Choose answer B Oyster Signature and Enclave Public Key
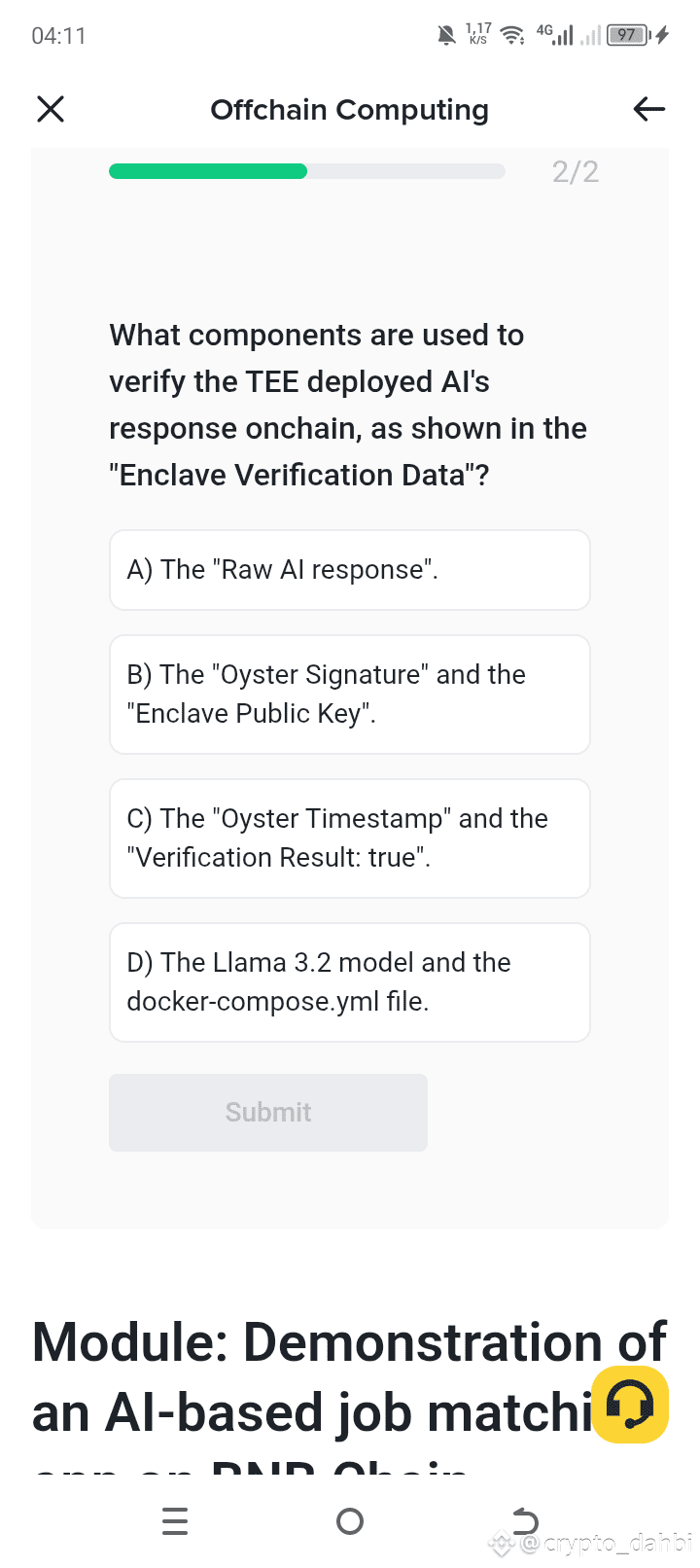This screenshot has width=700, height=1568. 350,695
